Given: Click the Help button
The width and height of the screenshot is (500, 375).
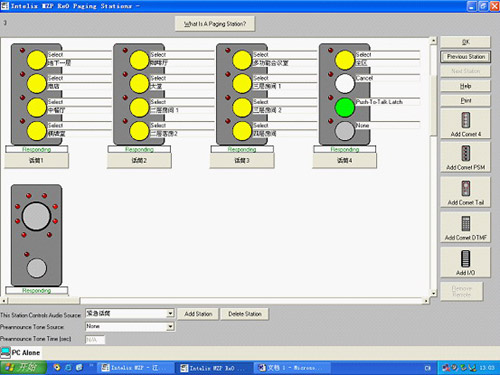Looking at the screenshot, I should click(x=466, y=86).
